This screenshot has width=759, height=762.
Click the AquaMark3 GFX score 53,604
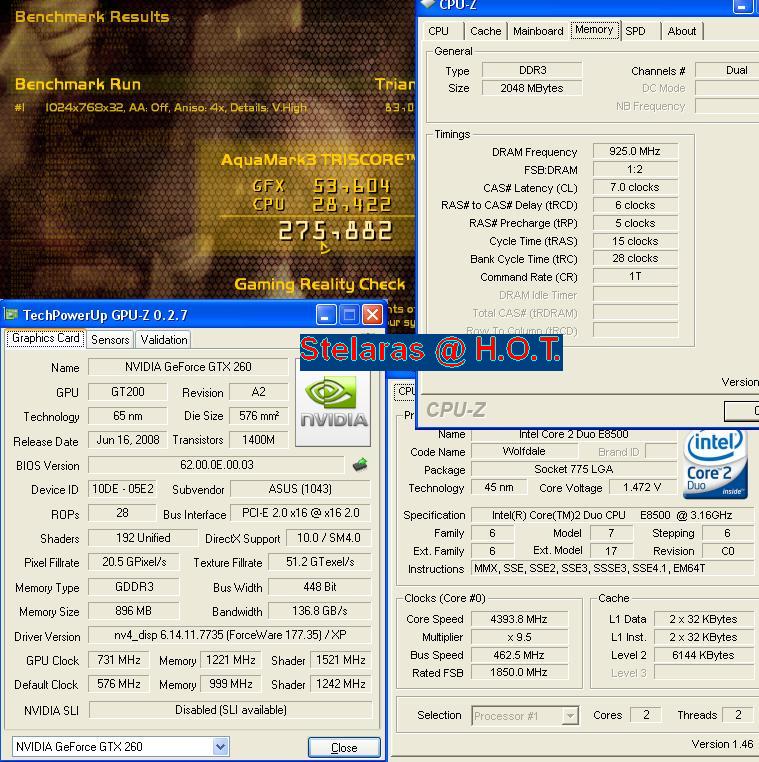351,186
